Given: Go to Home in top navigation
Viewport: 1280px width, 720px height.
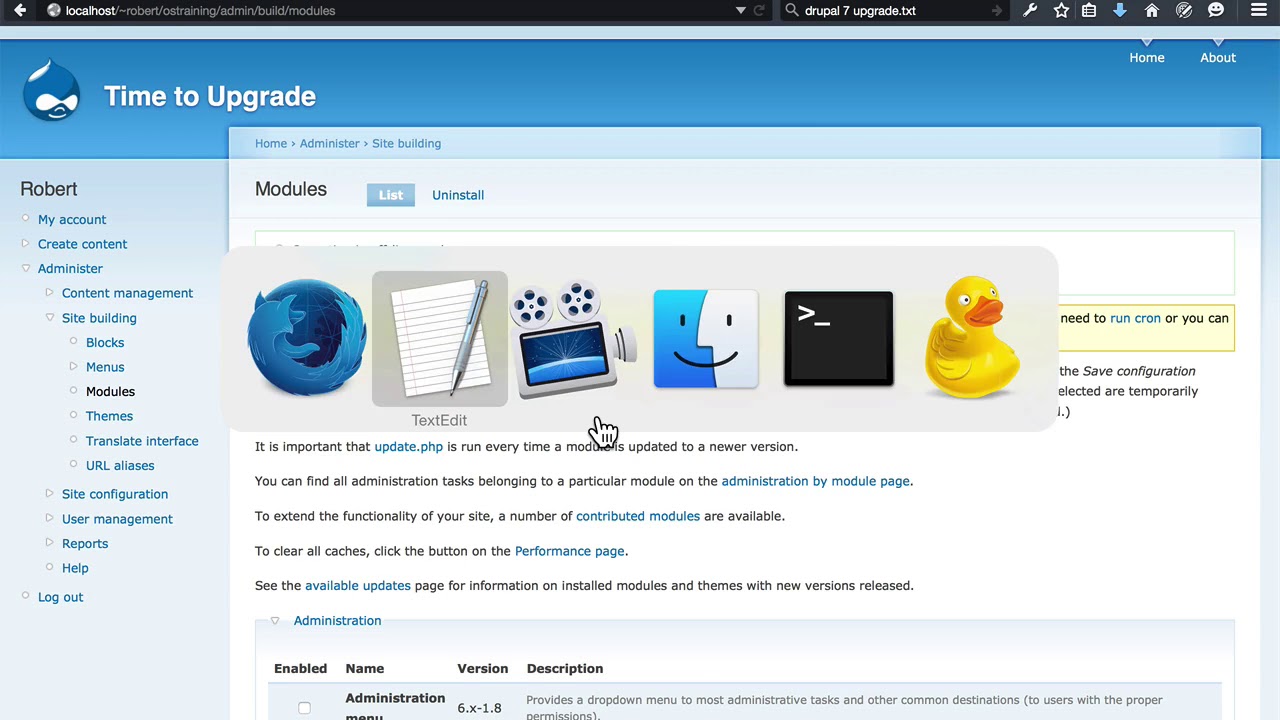Looking at the screenshot, I should point(1147,58).
